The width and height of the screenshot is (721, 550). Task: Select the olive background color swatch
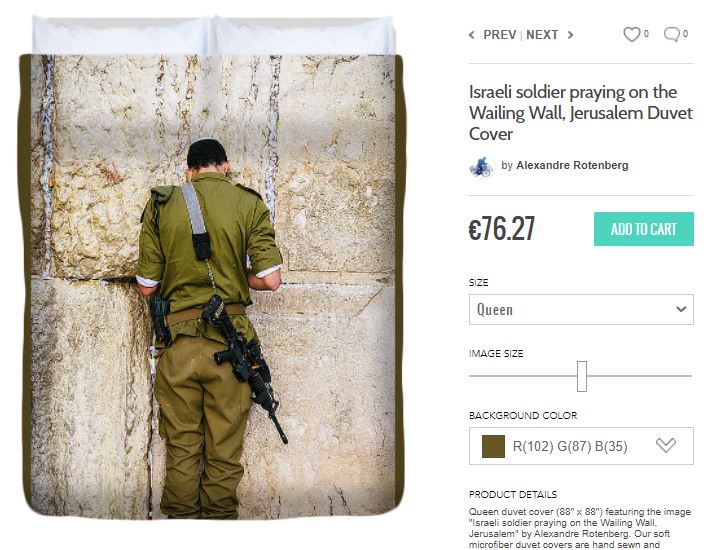493,446
